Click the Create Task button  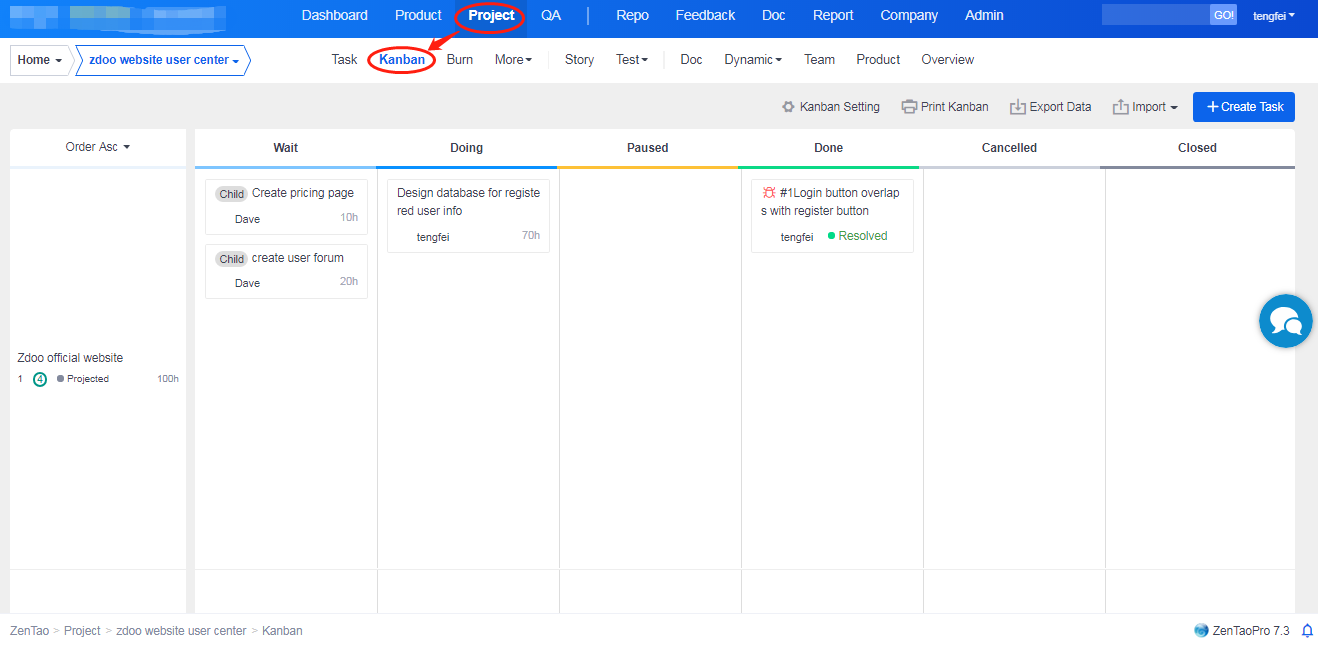pyautogui.click(x=1243, y=107)
